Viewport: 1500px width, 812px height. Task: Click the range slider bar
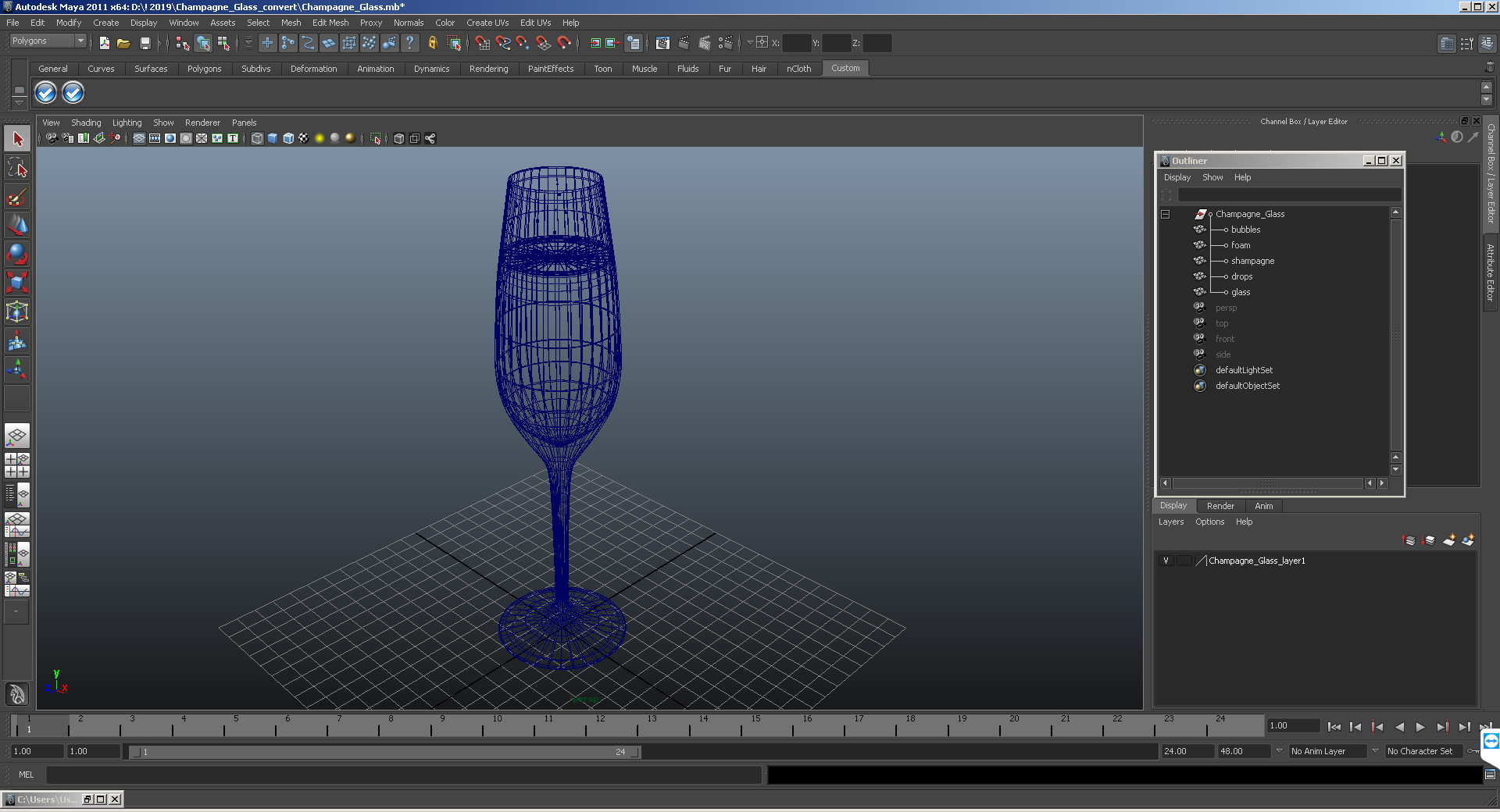tap(385, 752)
